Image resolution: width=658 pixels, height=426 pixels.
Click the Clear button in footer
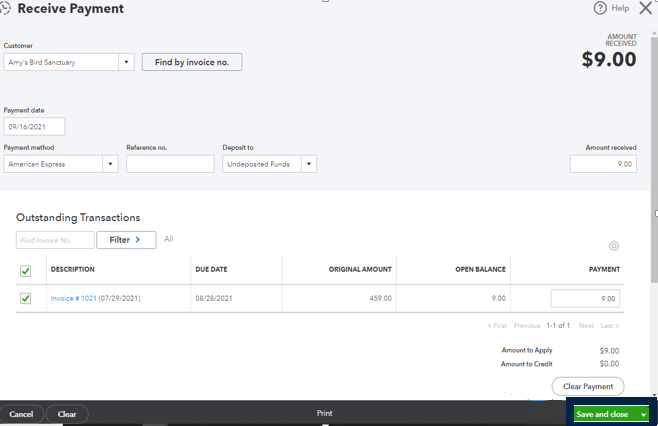click(x=67, y=414)
